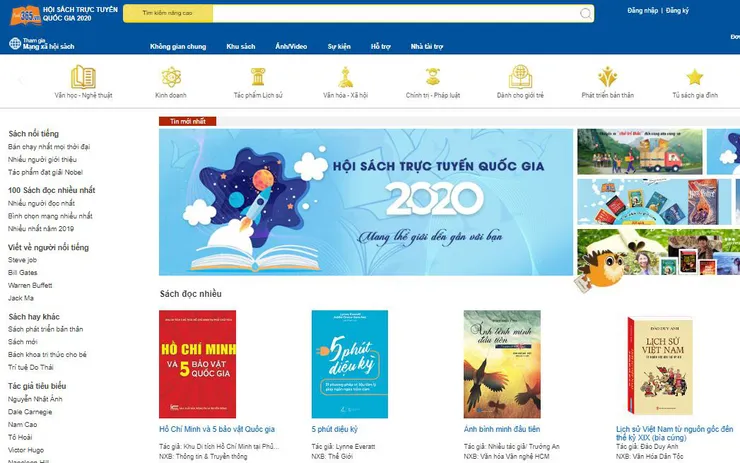740x463 pixels.
Task: Open the Khu sách menu
Action: [241, 46]
